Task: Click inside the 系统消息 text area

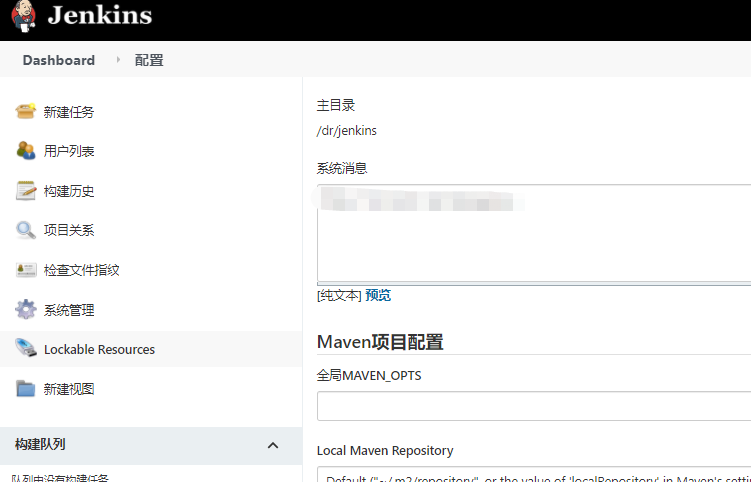Action: [534, 234]
